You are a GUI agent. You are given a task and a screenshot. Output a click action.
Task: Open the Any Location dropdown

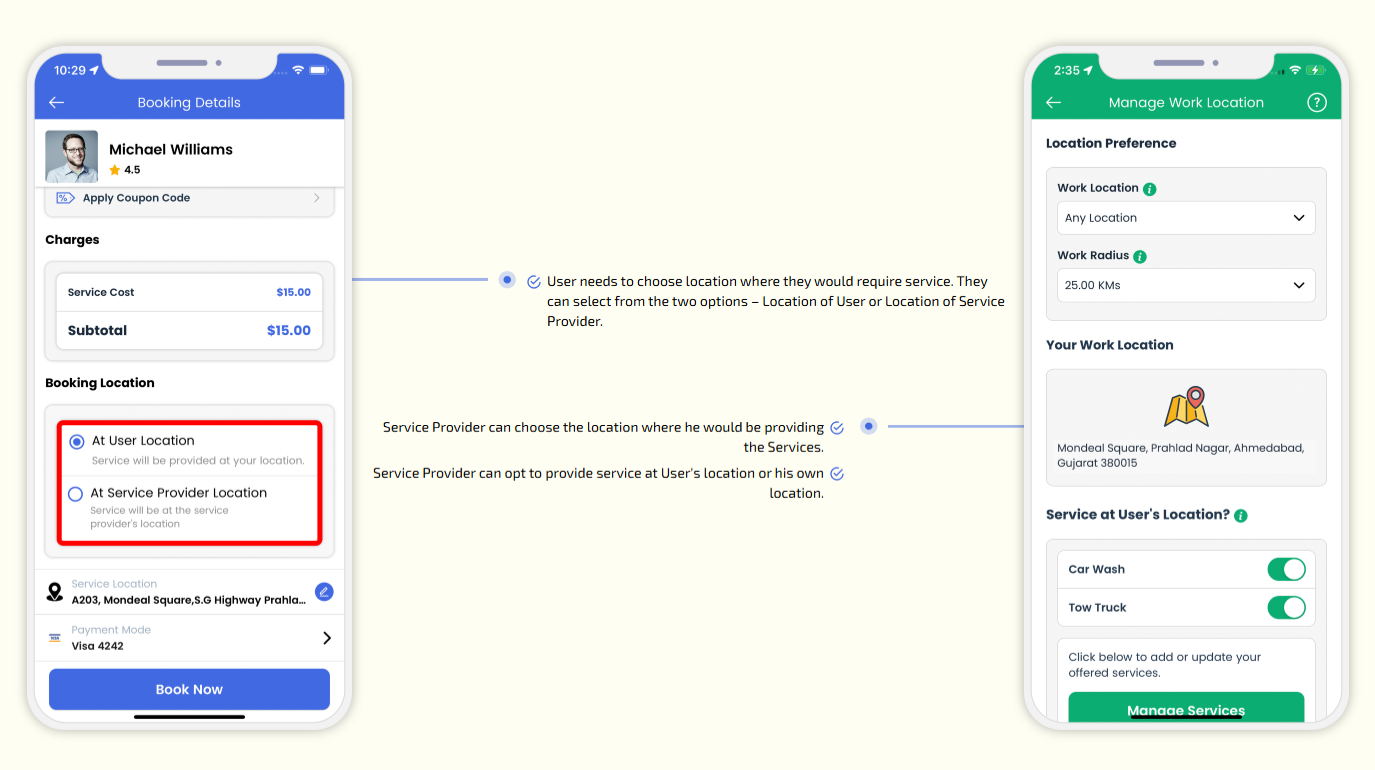[x=1185, y=218]
